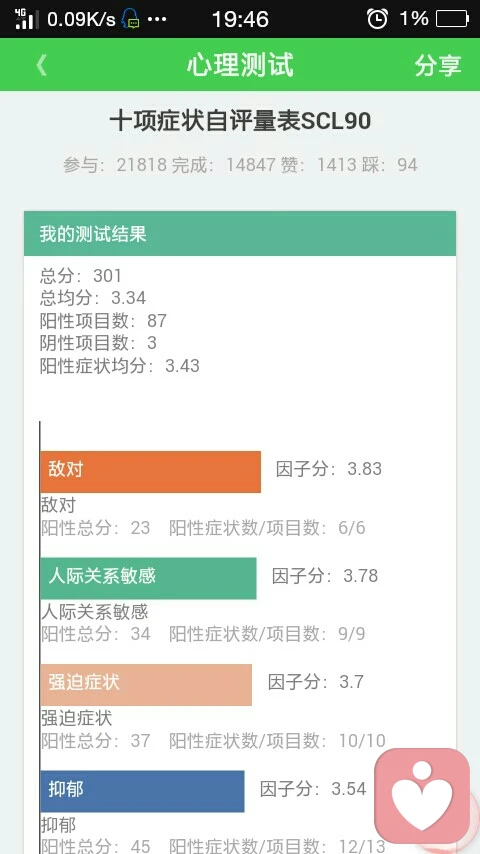The image size is (480, 854).
Task: Select the blue 抑郁 bar
Action: pos(143,791)
